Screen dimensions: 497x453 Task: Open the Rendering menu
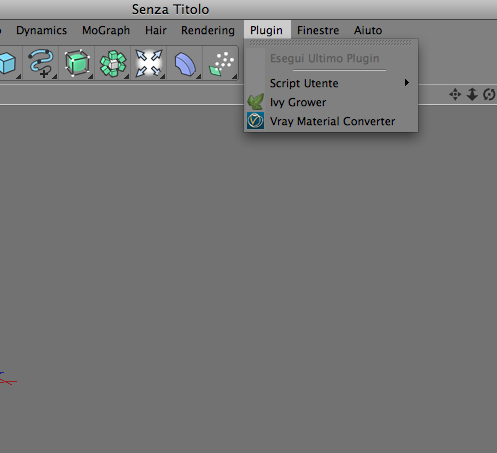point(208,30)
